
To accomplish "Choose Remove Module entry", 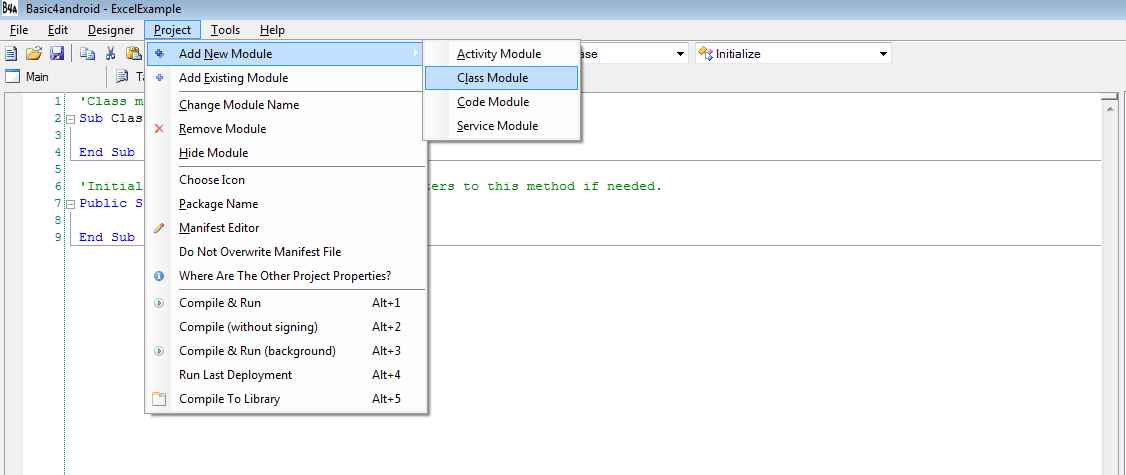I will pyautogui.click(x=285, y=129).
